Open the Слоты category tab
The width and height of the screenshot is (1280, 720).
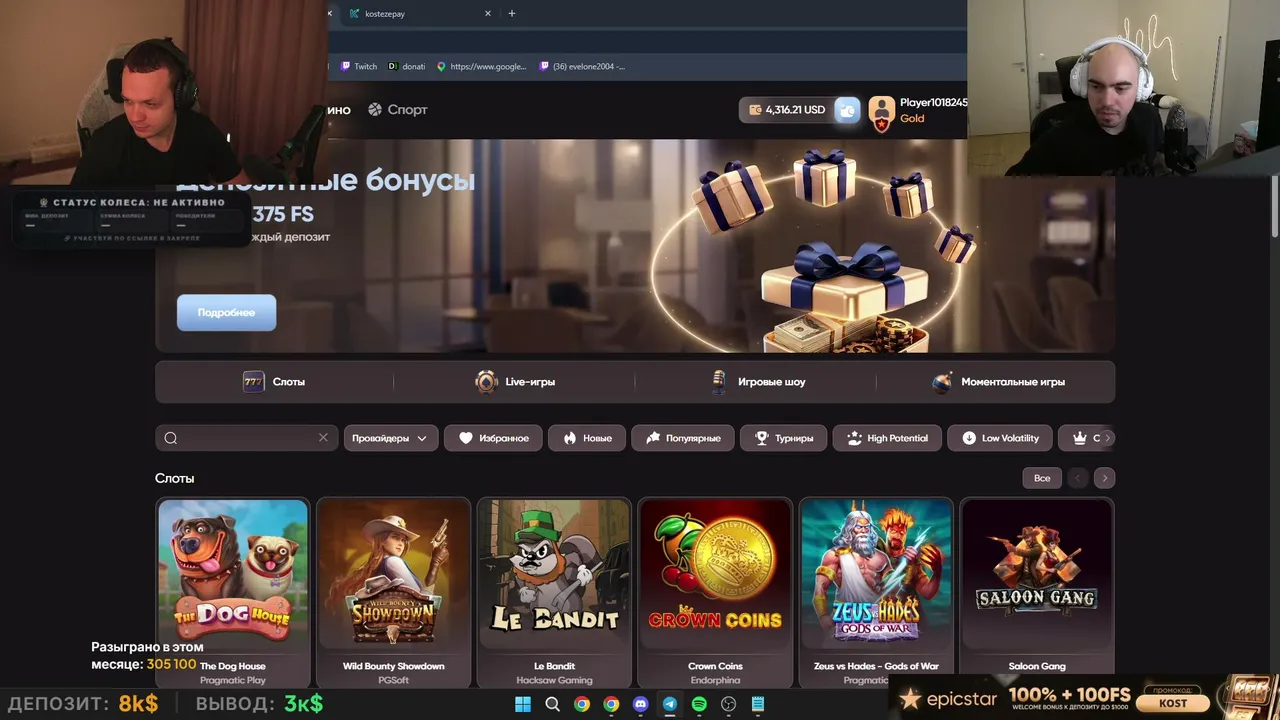tap(274, 382)
